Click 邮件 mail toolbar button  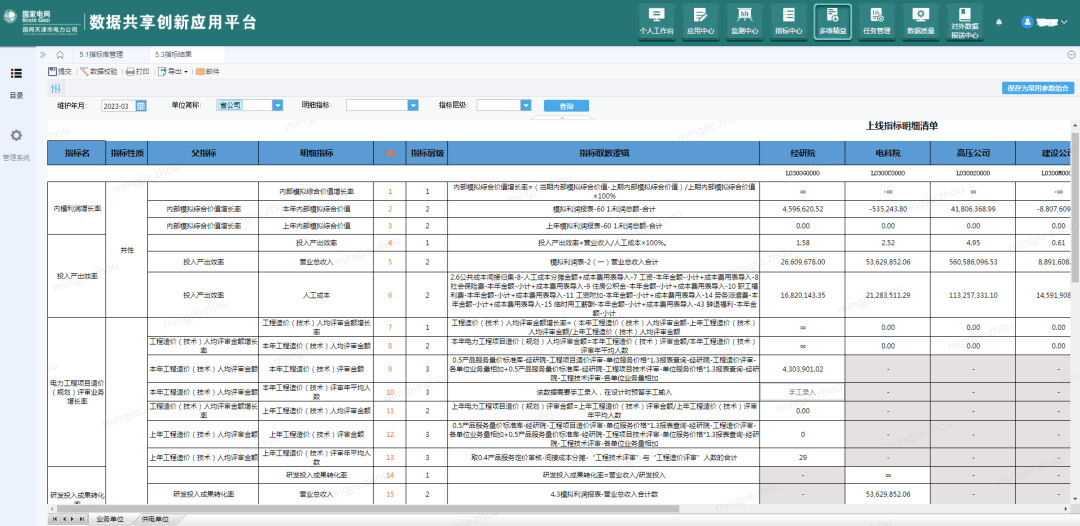click(x=208, y=71)
